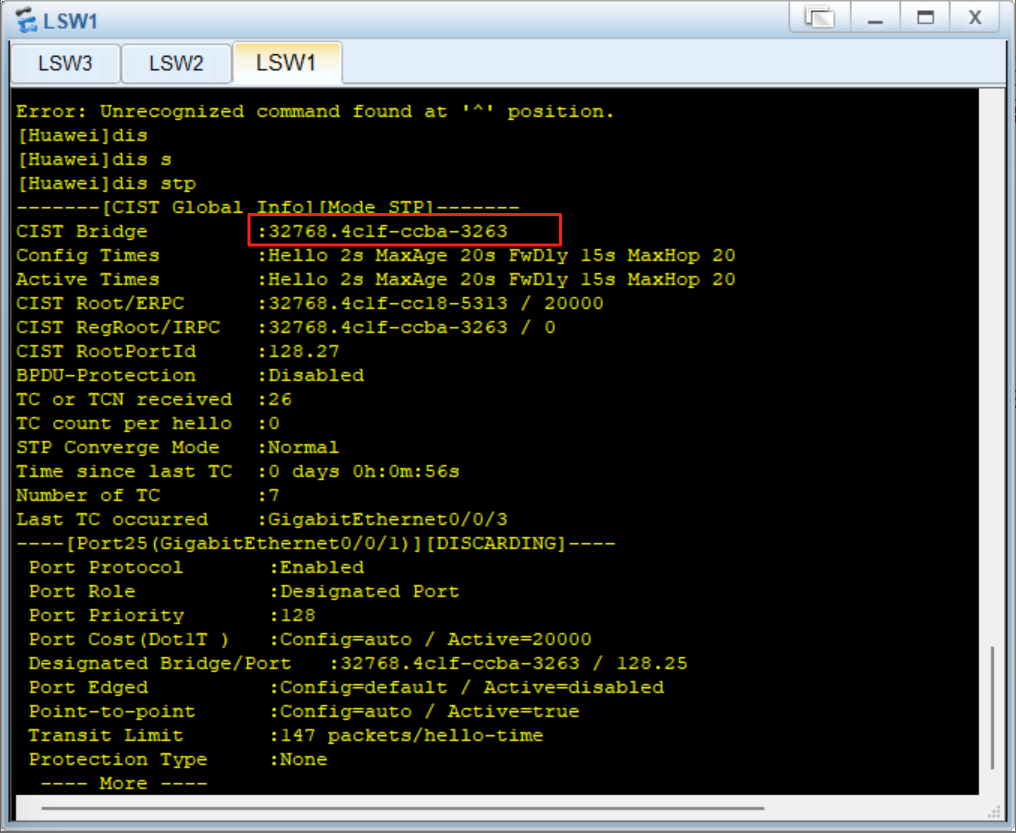Click 'Protection Type :None' line

[x=178, y=759]
